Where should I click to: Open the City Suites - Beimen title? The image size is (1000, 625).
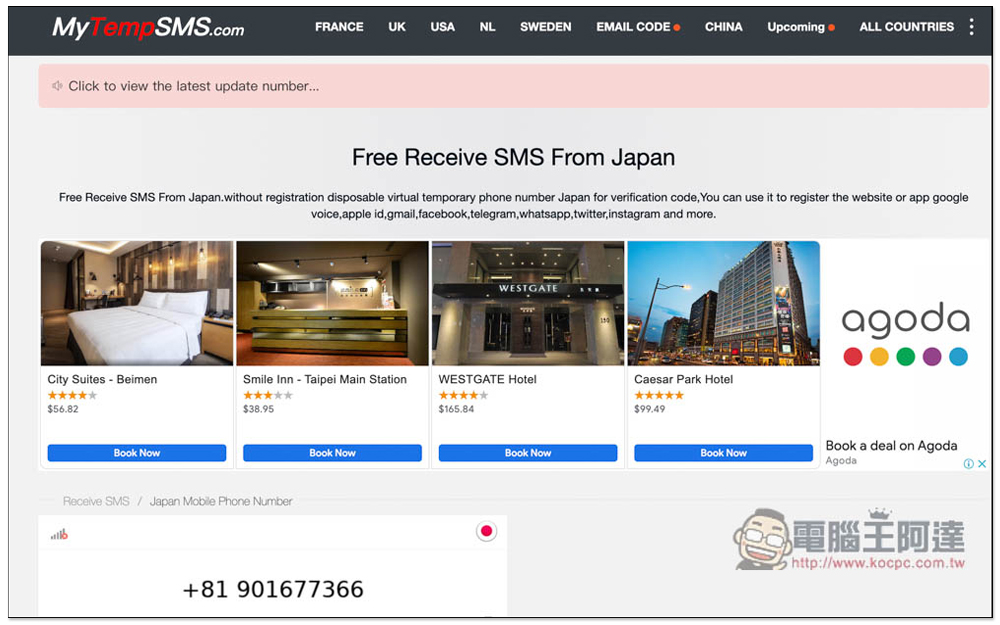tap(102, 379)
